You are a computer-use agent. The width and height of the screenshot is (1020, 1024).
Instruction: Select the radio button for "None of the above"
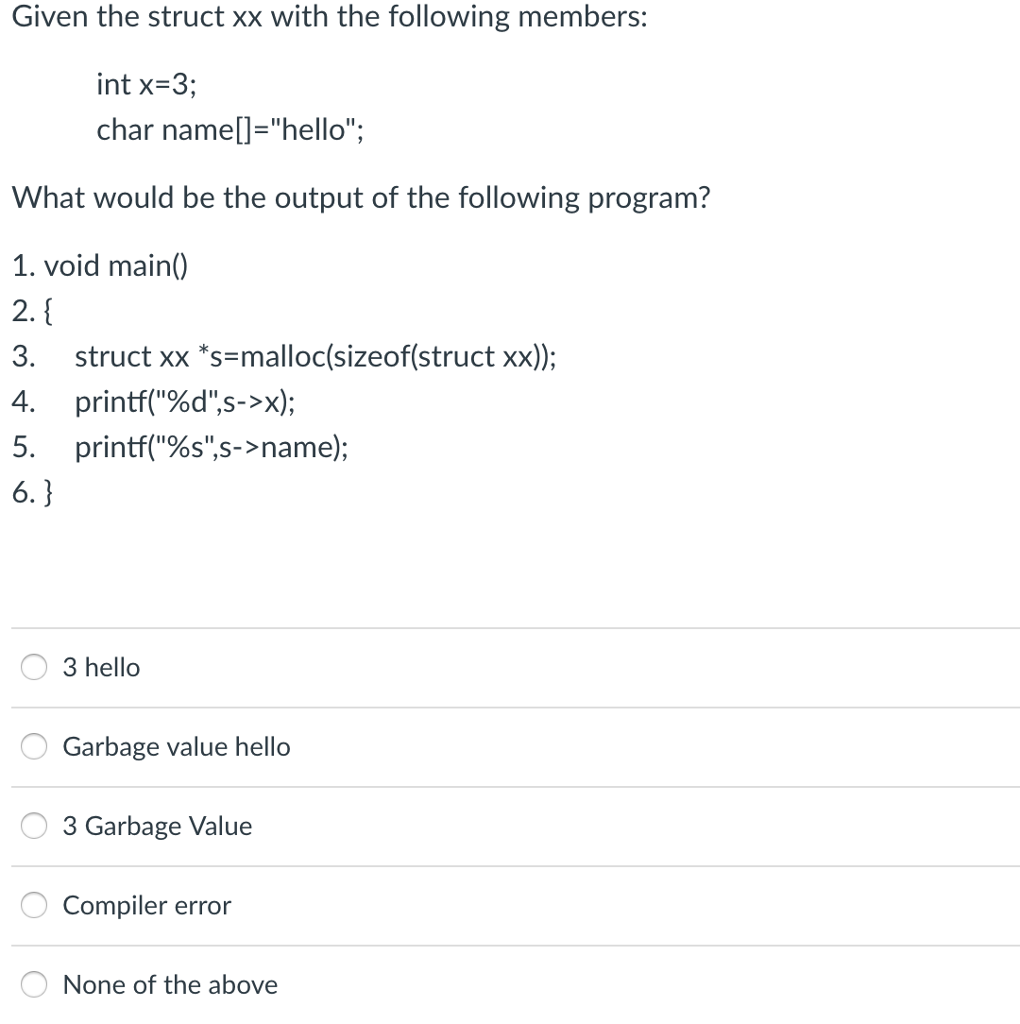33,984
